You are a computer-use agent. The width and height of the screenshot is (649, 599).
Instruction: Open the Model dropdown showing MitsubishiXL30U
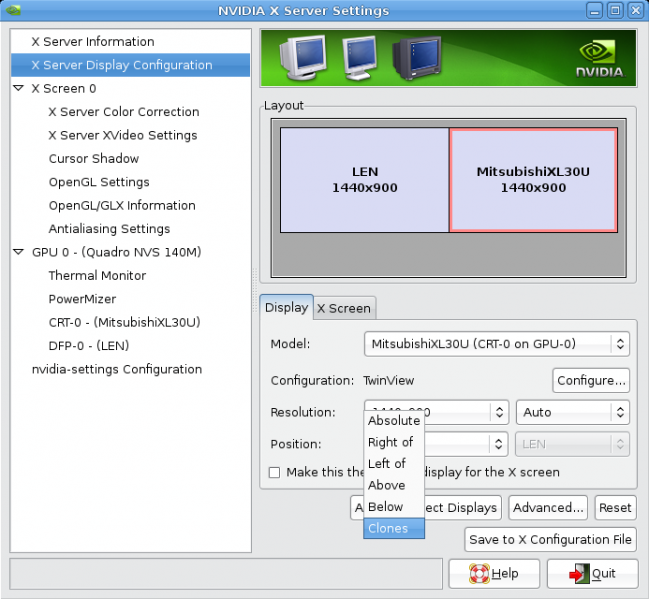pos(497,344)
